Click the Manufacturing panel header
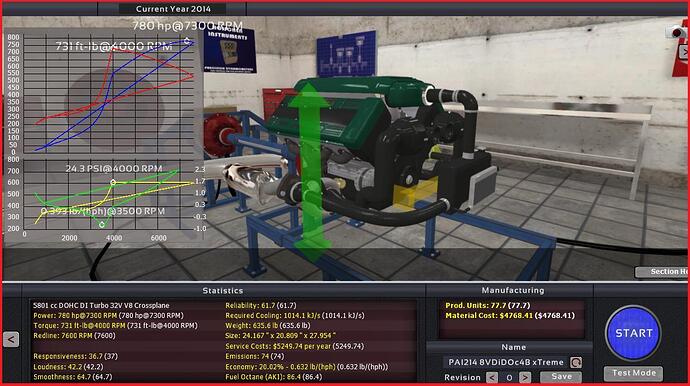The image size is (690, 386). [x=513, y=290]
